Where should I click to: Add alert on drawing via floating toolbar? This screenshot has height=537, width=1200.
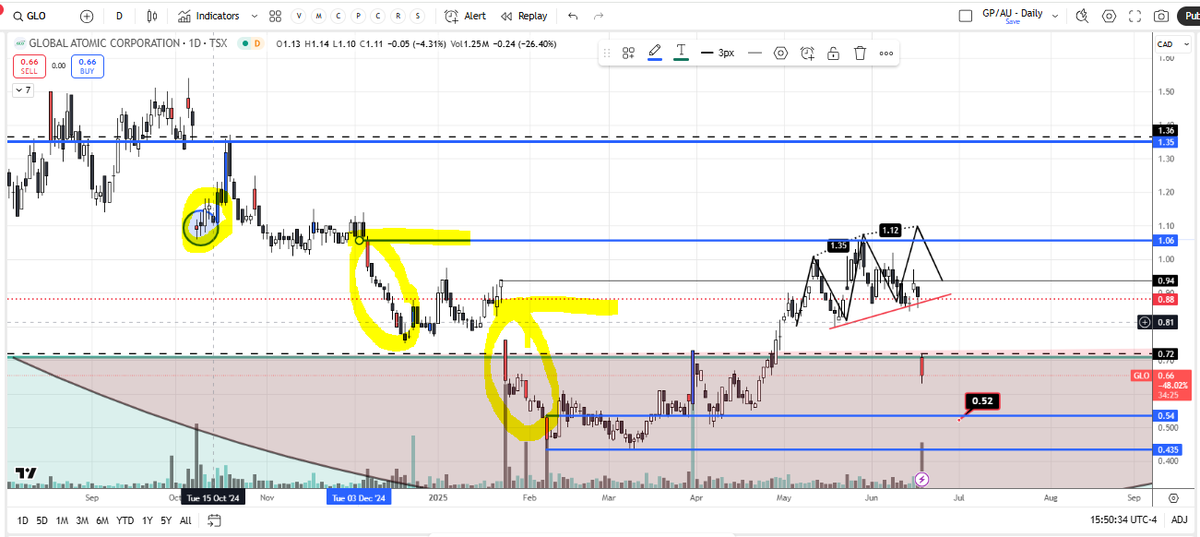(x=807, y=53)
